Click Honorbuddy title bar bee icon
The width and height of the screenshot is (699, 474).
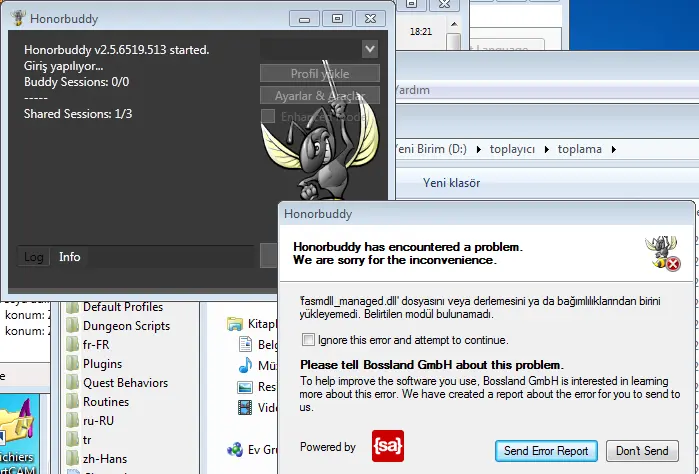[18, 18]
